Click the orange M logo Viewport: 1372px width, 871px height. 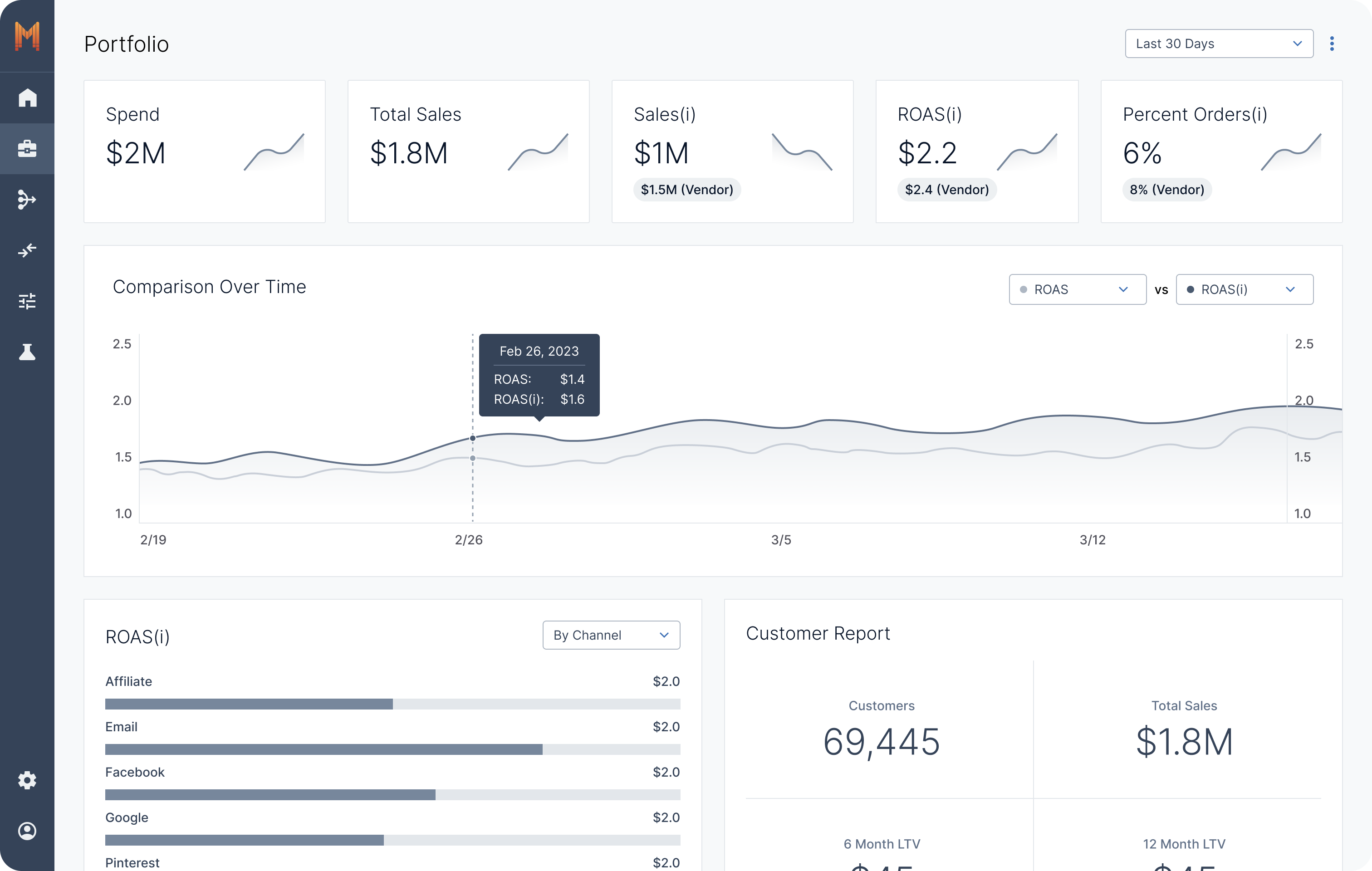pos(27,36)
